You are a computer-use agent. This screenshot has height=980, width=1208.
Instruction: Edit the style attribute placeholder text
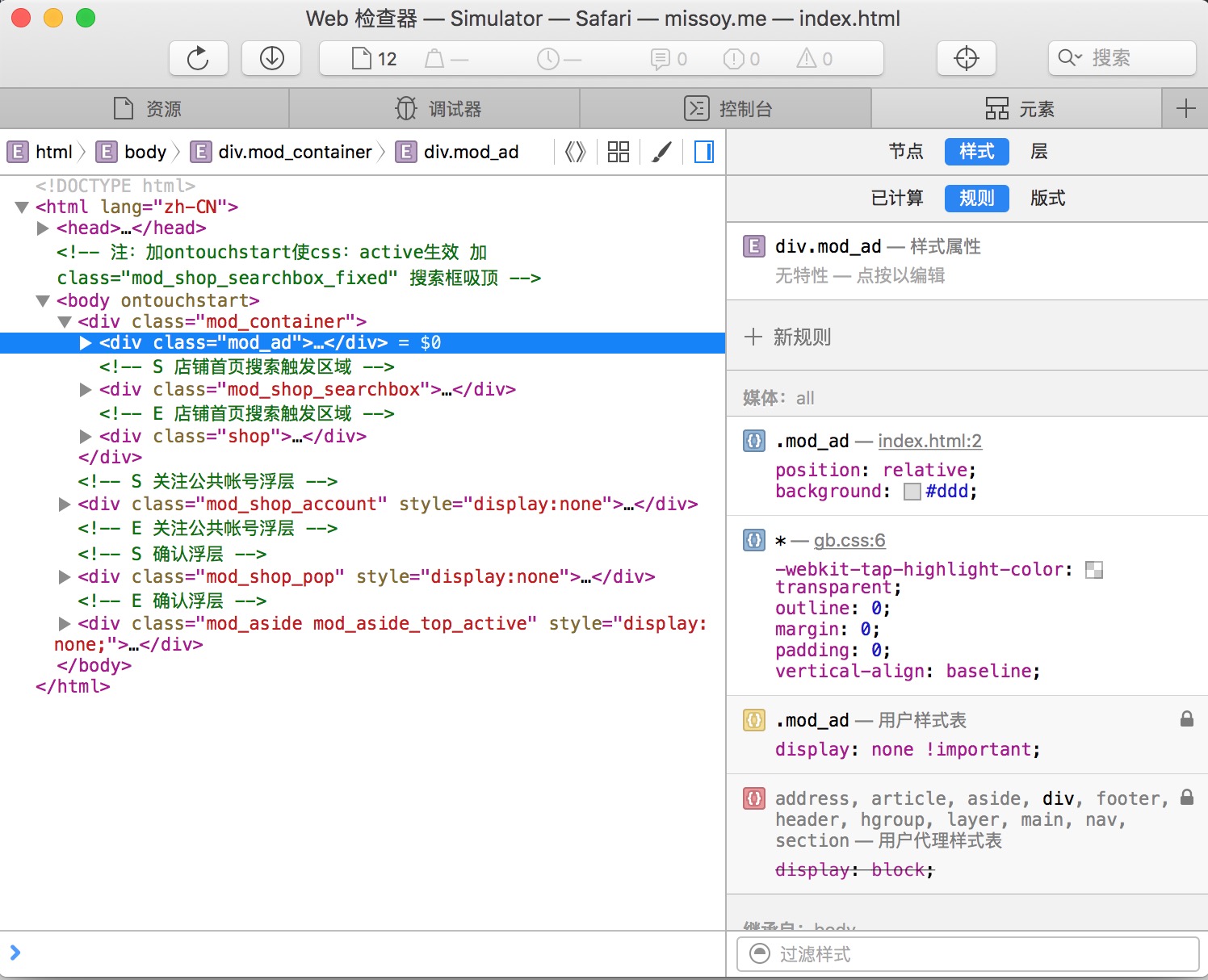[x=860, y=275]
